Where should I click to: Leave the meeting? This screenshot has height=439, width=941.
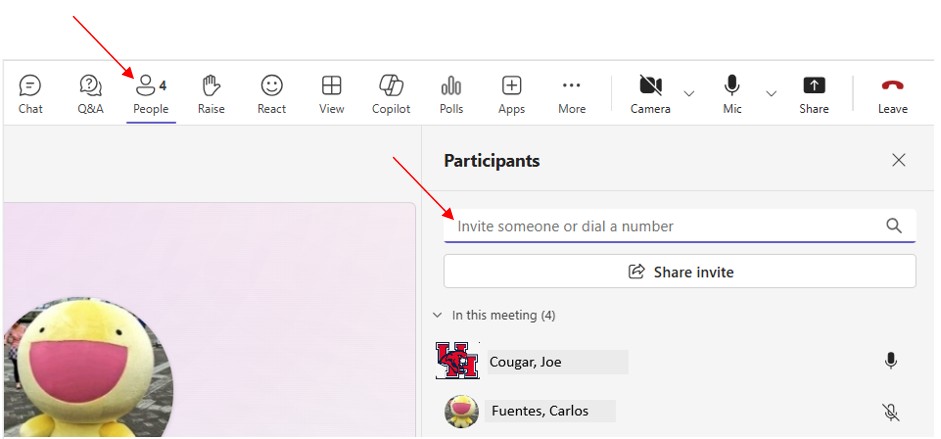[x=892, y=95]
